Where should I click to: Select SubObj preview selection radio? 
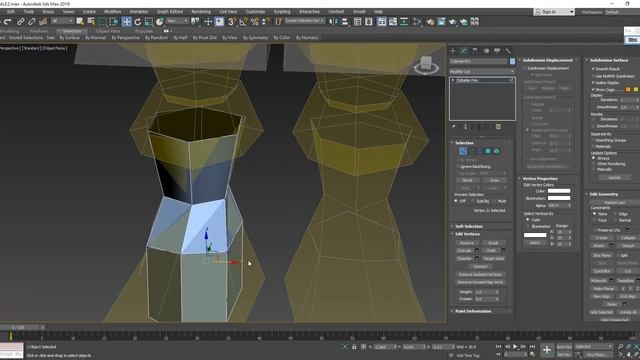(x=473, y=201)
